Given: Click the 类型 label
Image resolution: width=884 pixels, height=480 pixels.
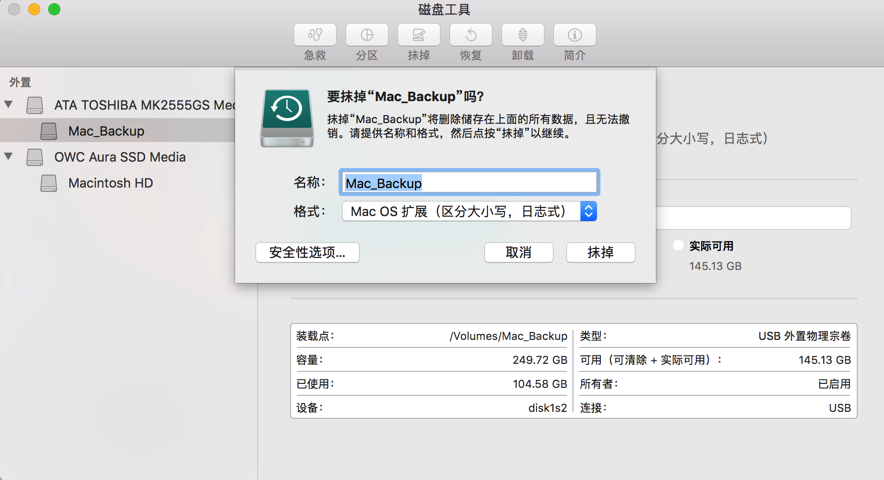Looking at the screenshot, I should (x=593, y=336).
